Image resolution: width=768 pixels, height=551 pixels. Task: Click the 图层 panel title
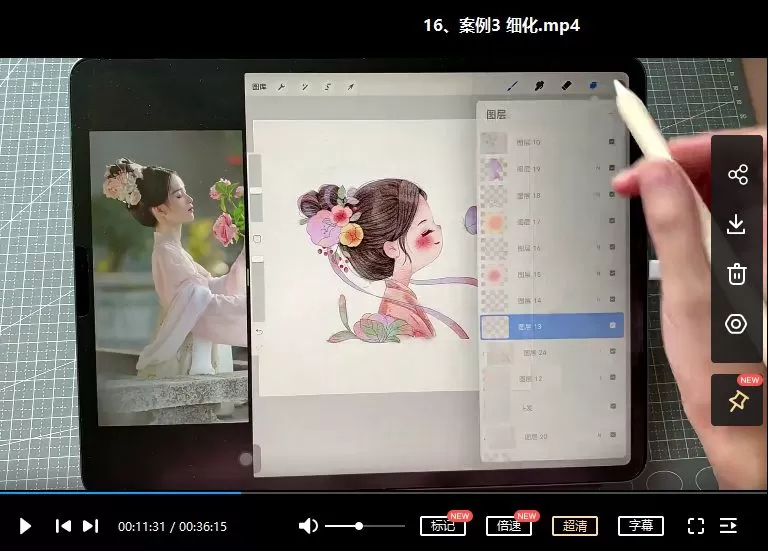click(496, 115)
